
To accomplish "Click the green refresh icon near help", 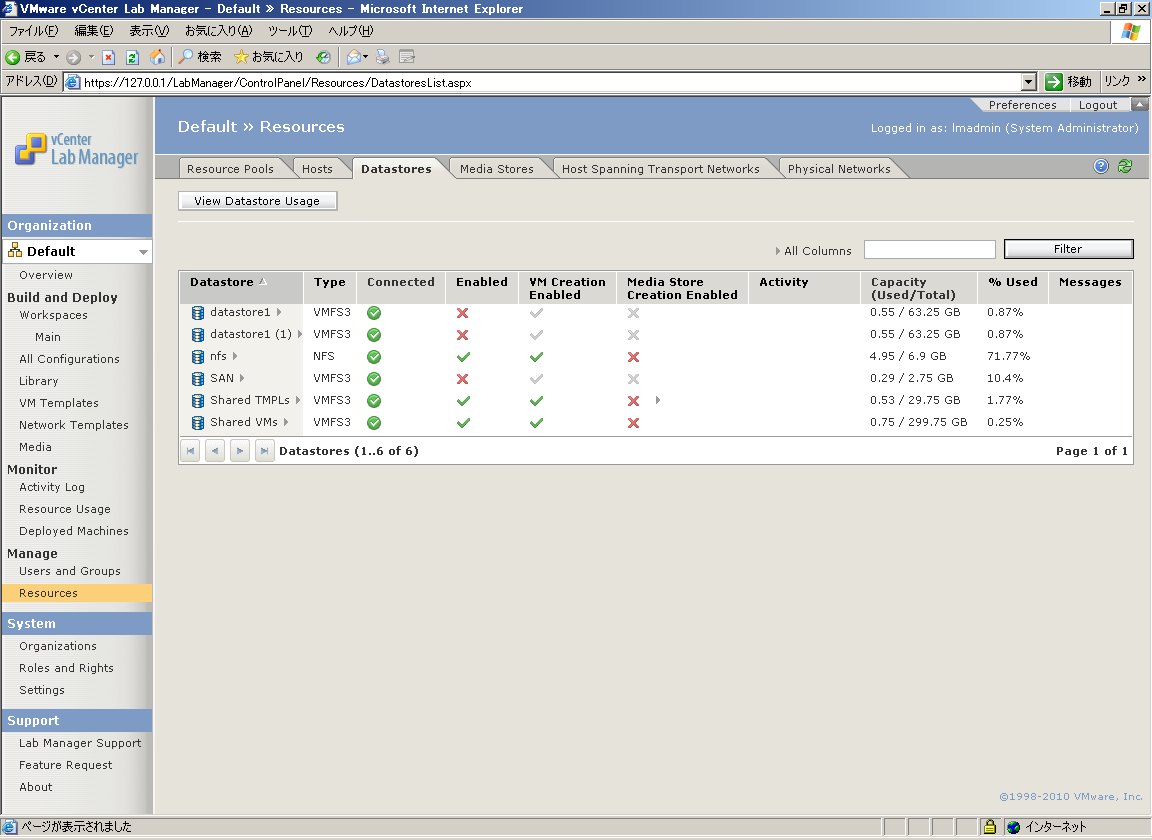I will tap(1125, 166).
